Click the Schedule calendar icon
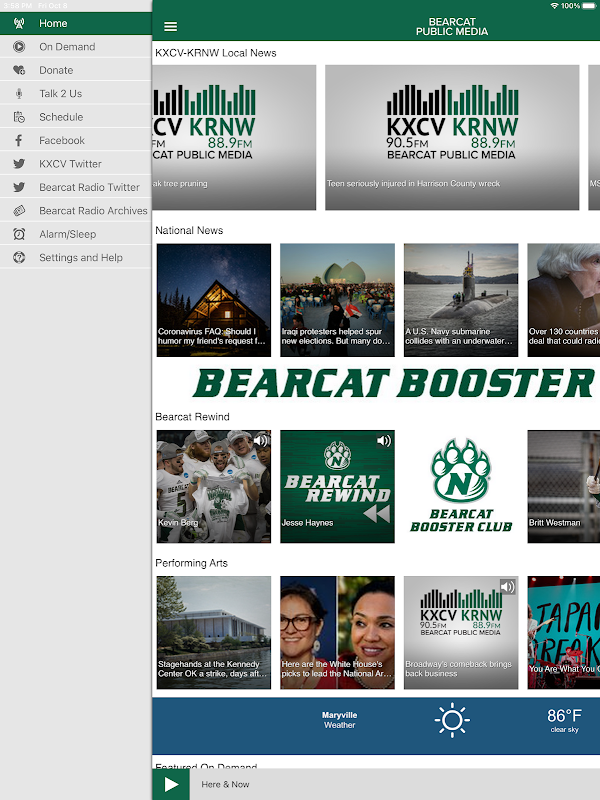Screen dimensions: 600x800 coord(19,117)
